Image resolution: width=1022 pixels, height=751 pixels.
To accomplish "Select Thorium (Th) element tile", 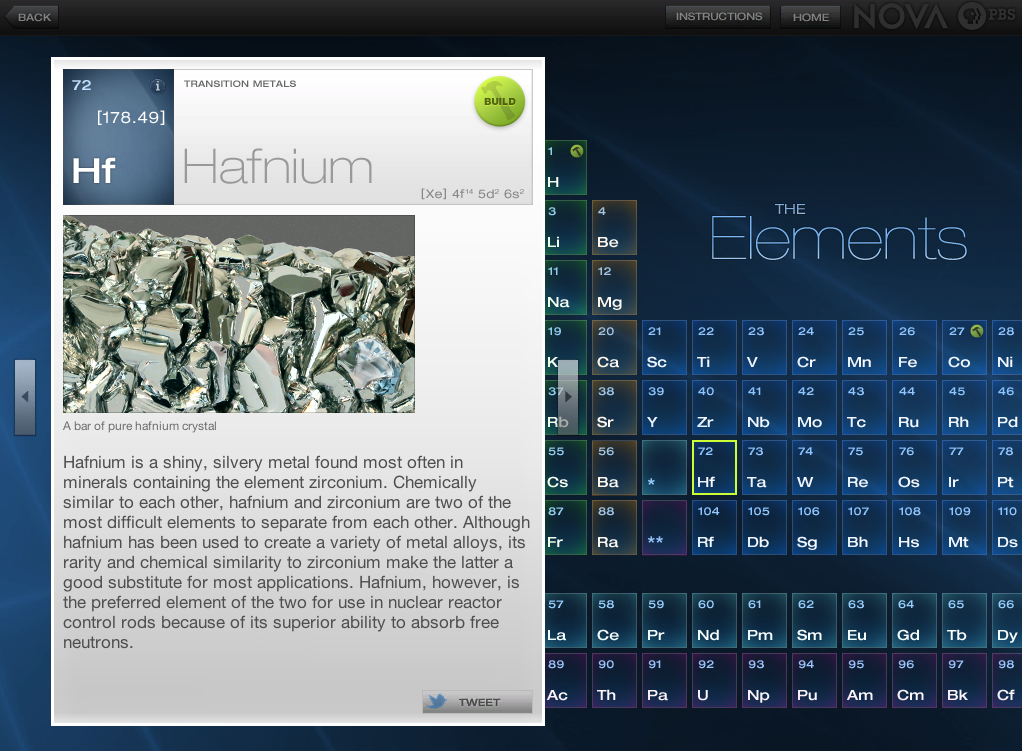I will (614, 681).
